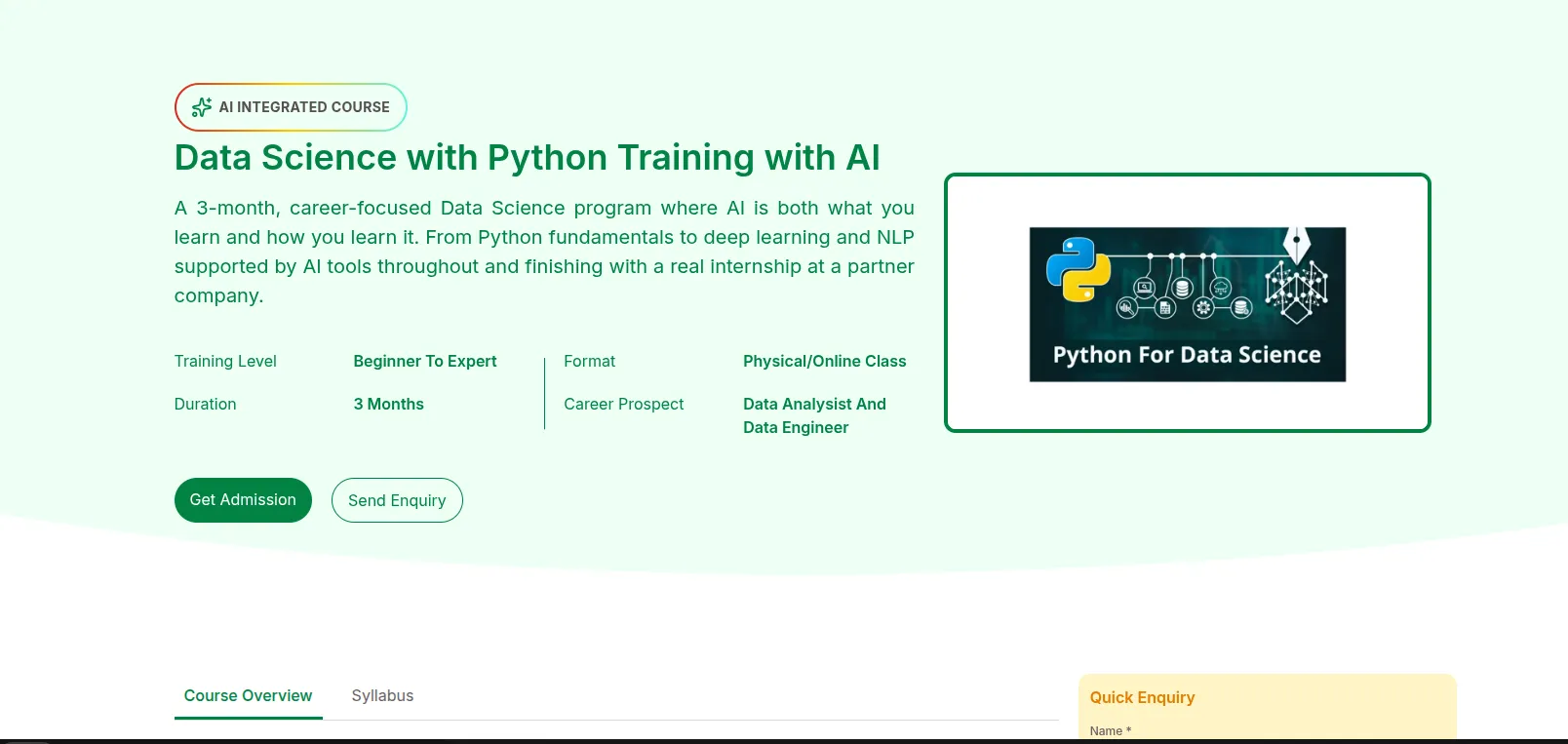
Task: Click the Career Prospect label
Action: (624, 404)
